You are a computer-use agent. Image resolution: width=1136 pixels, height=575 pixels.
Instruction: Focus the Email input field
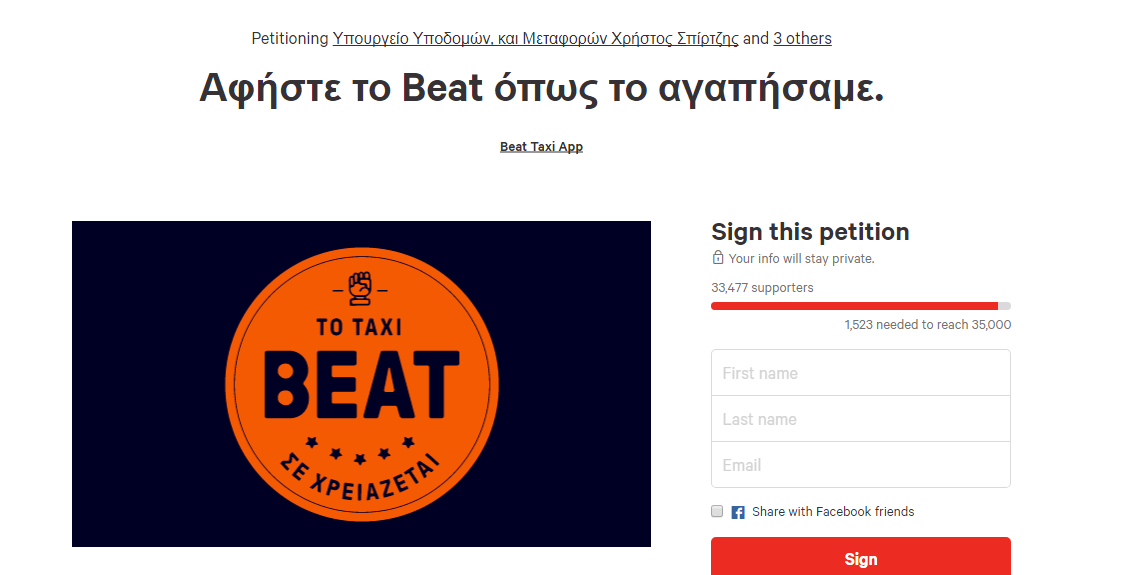861,464
